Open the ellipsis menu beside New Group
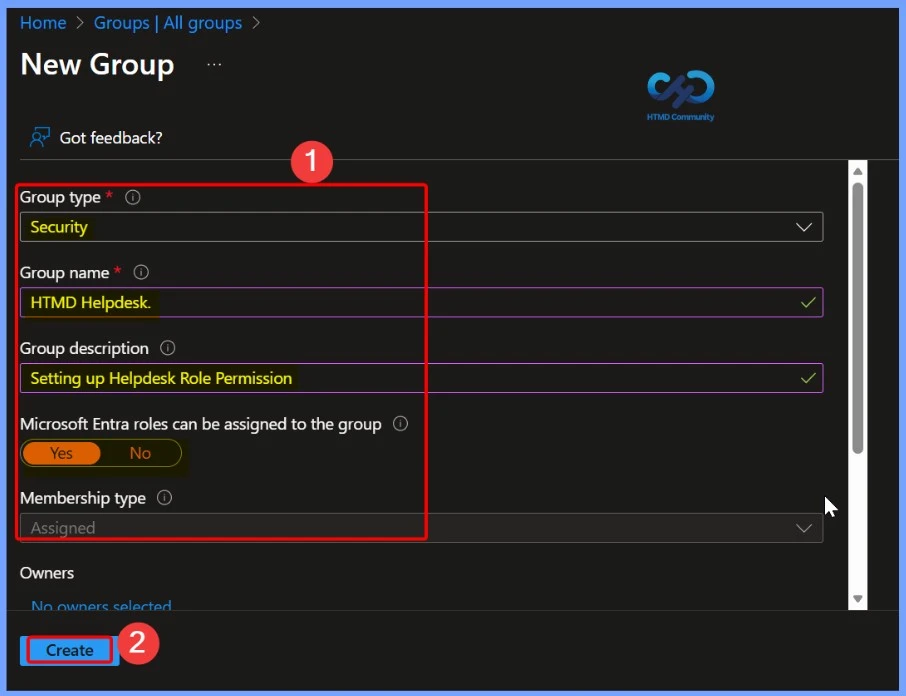Screen dimensions: 906x696 [x=213, y=66]
